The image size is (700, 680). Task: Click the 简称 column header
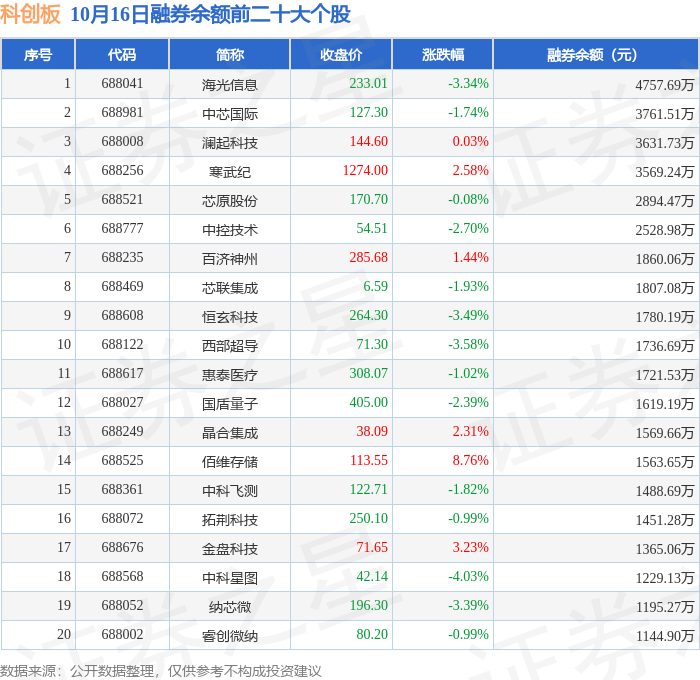coord(229,54)
